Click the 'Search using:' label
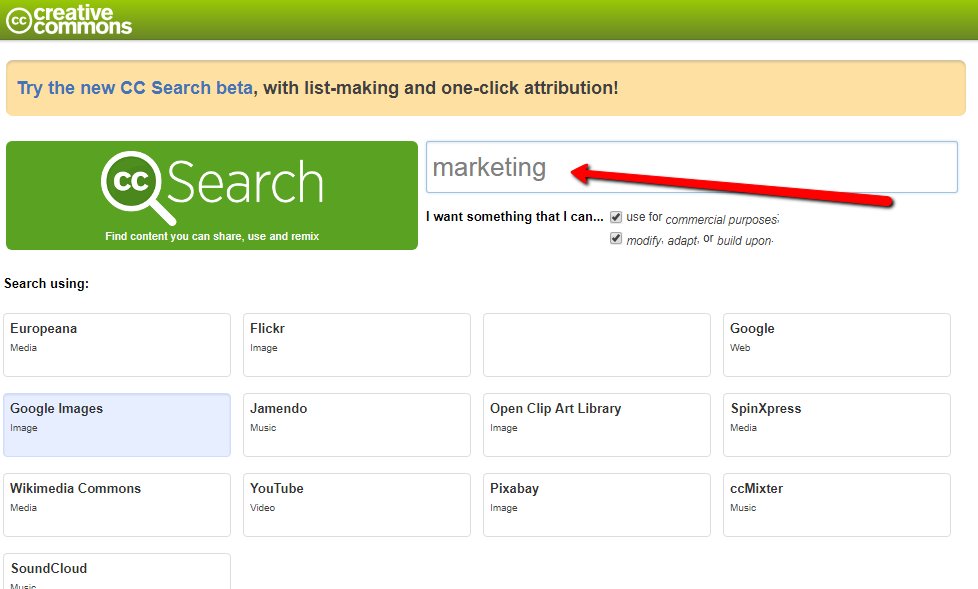The image size is (978, 589). tap(47, 283)
